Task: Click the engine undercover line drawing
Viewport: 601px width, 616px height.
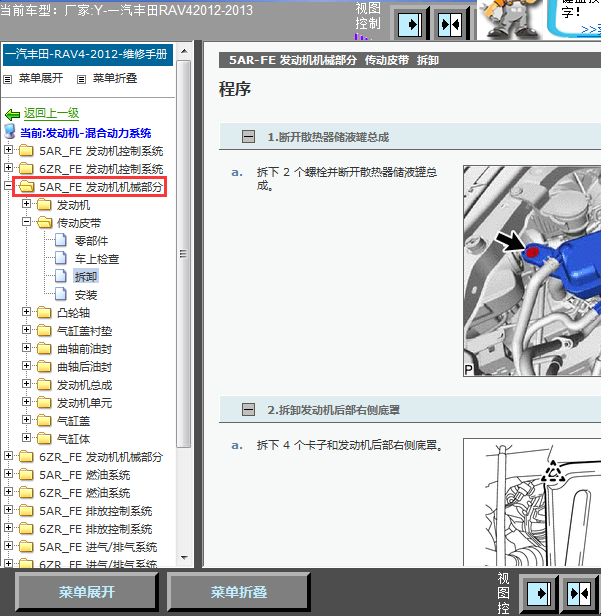Action: [532, 502]
